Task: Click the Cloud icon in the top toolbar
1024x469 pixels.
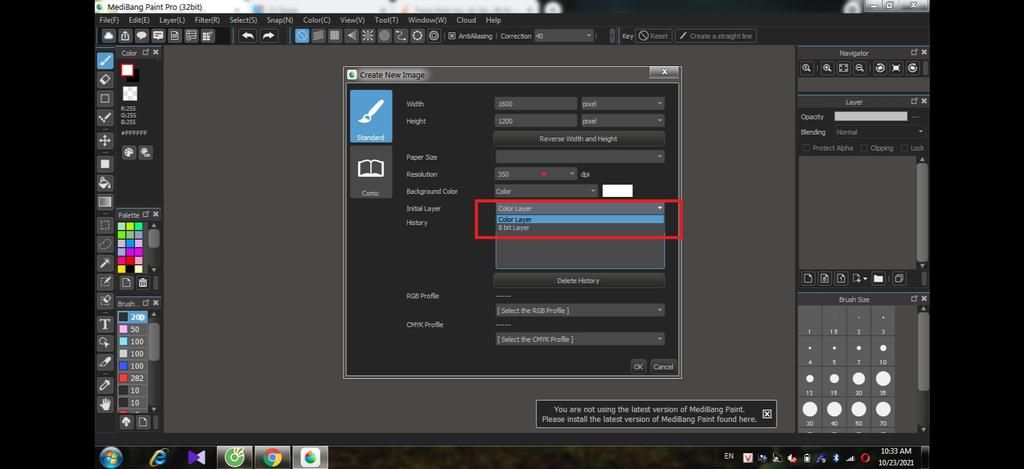Action: pos(108,36)
